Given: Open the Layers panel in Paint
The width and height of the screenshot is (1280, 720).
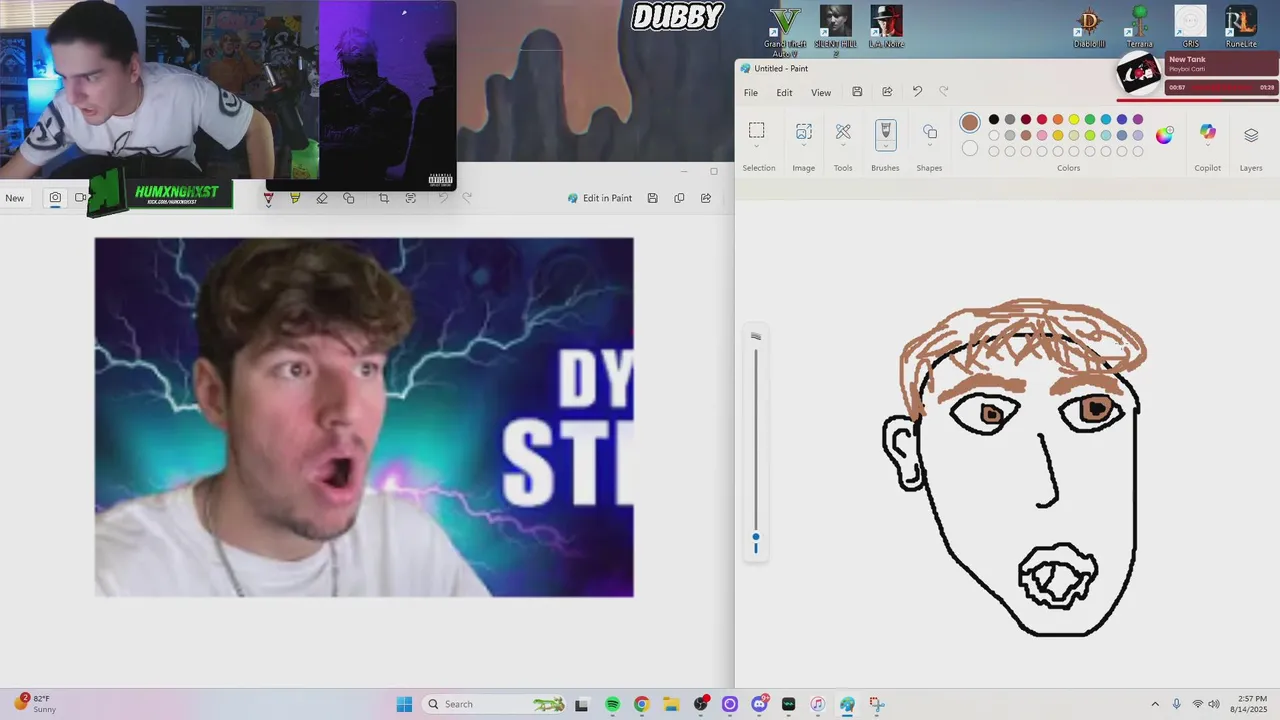Looking at the screenshot, I should (1251, 135).
